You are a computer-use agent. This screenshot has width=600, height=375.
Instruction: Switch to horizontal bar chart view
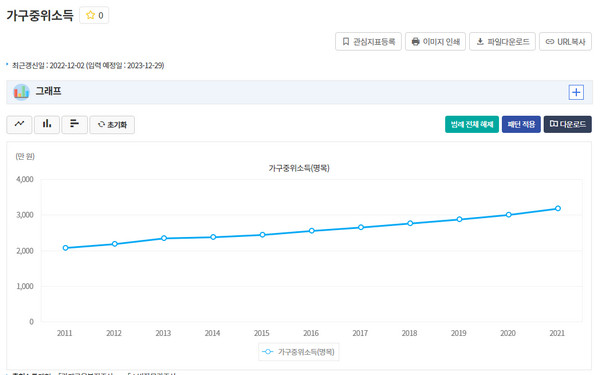[x=74, y=124]
